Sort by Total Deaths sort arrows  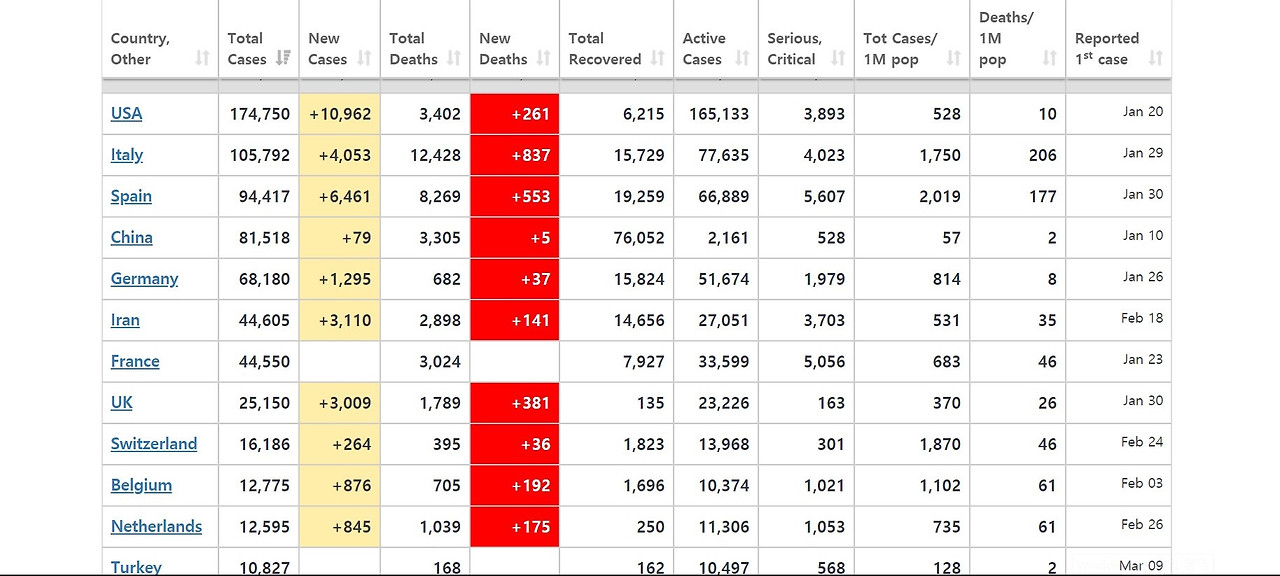[454, 58]
